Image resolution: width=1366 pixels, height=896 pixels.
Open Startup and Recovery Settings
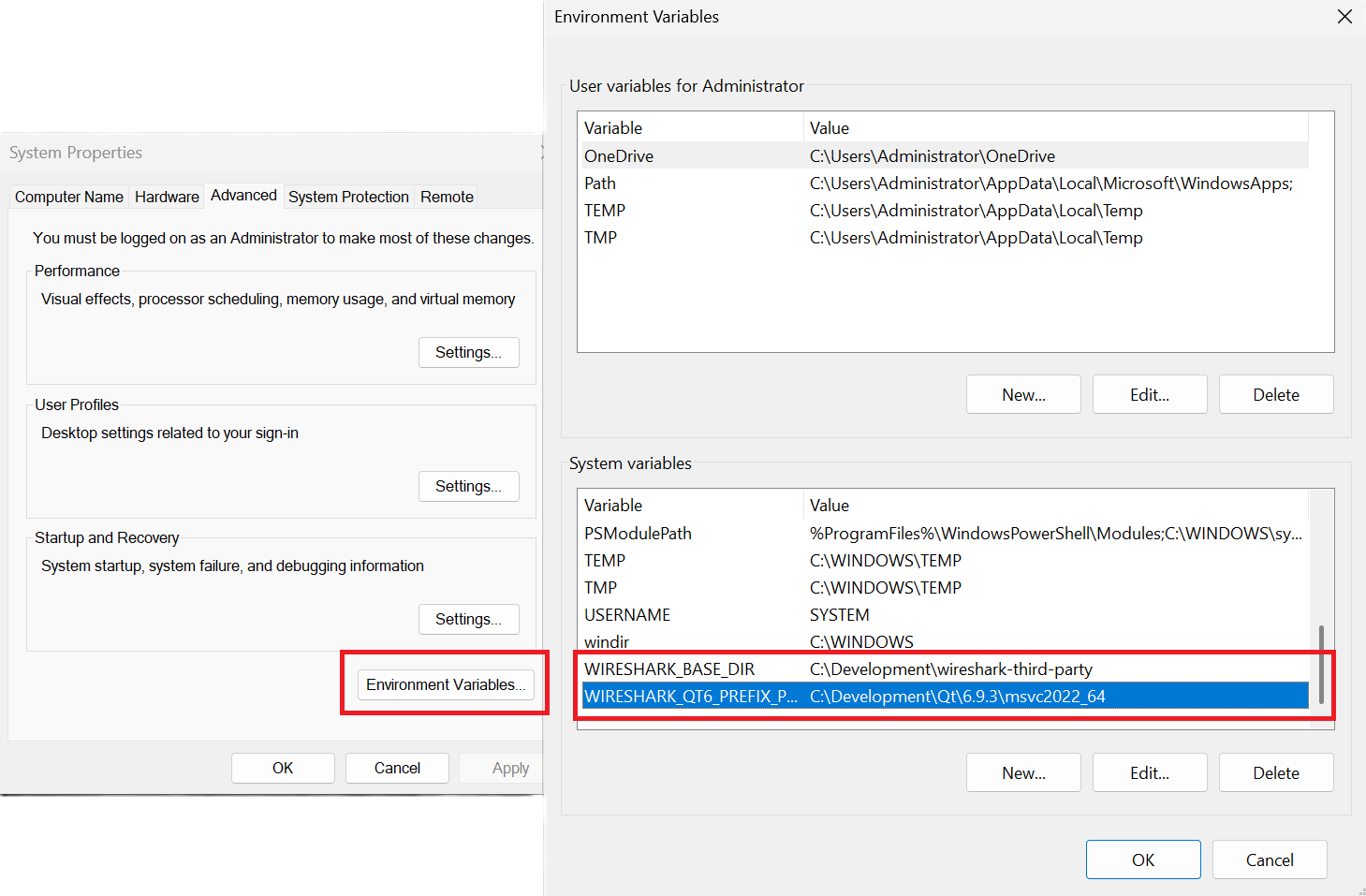point(468,619)
